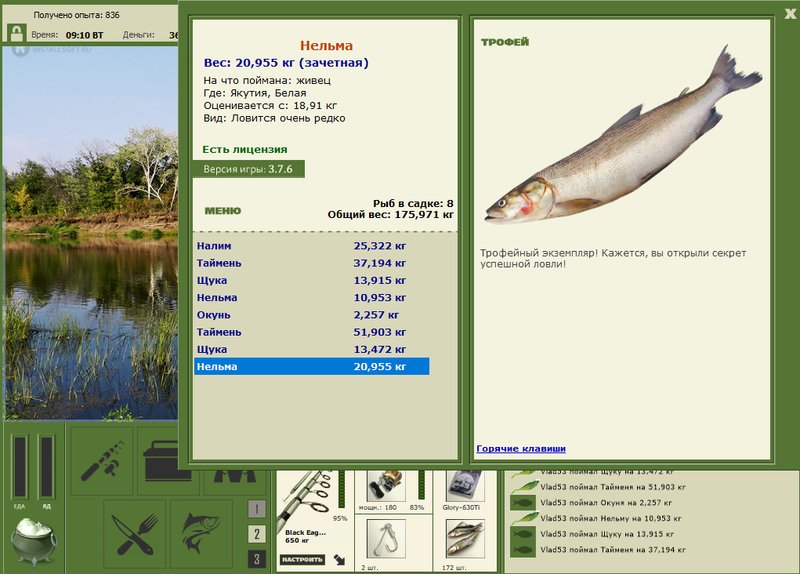Screen dimensions: 800x574
Task: Click the leaf-fish icon beside Тайменя 51,903 log entry
Action: coord(524,487)
